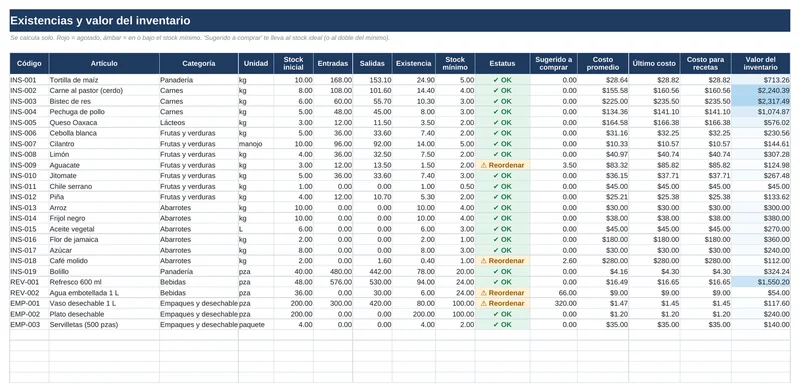
Task: Select the Código column header
Action: point(29,64)
